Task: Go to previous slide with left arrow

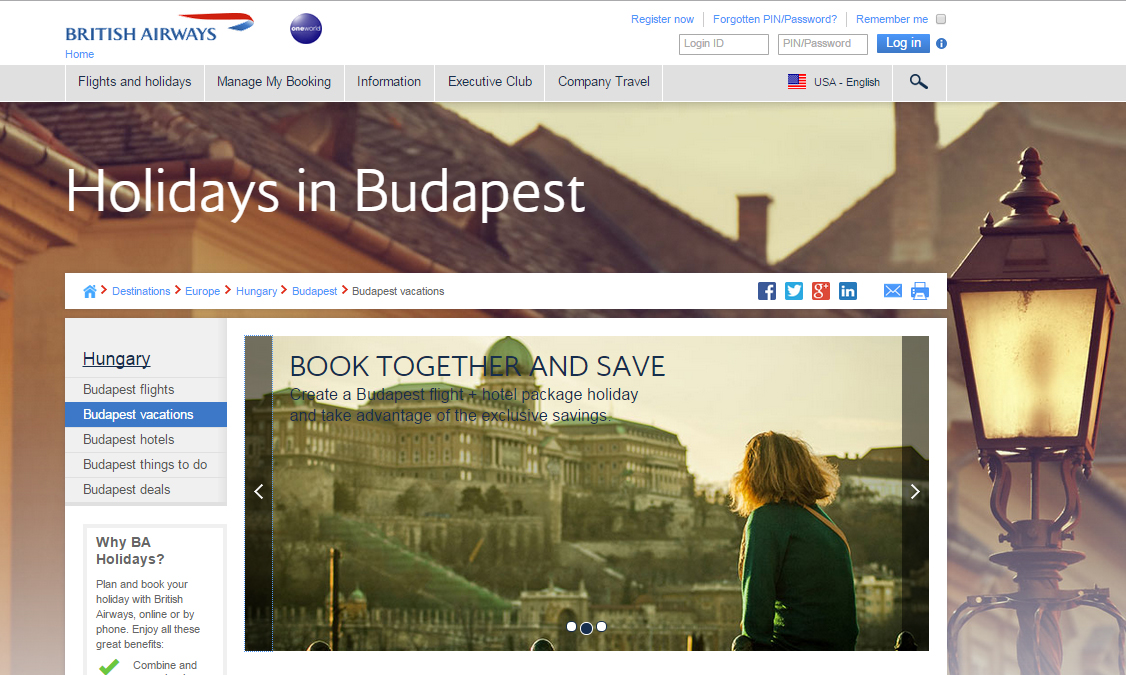Action: tap(259, 492)
